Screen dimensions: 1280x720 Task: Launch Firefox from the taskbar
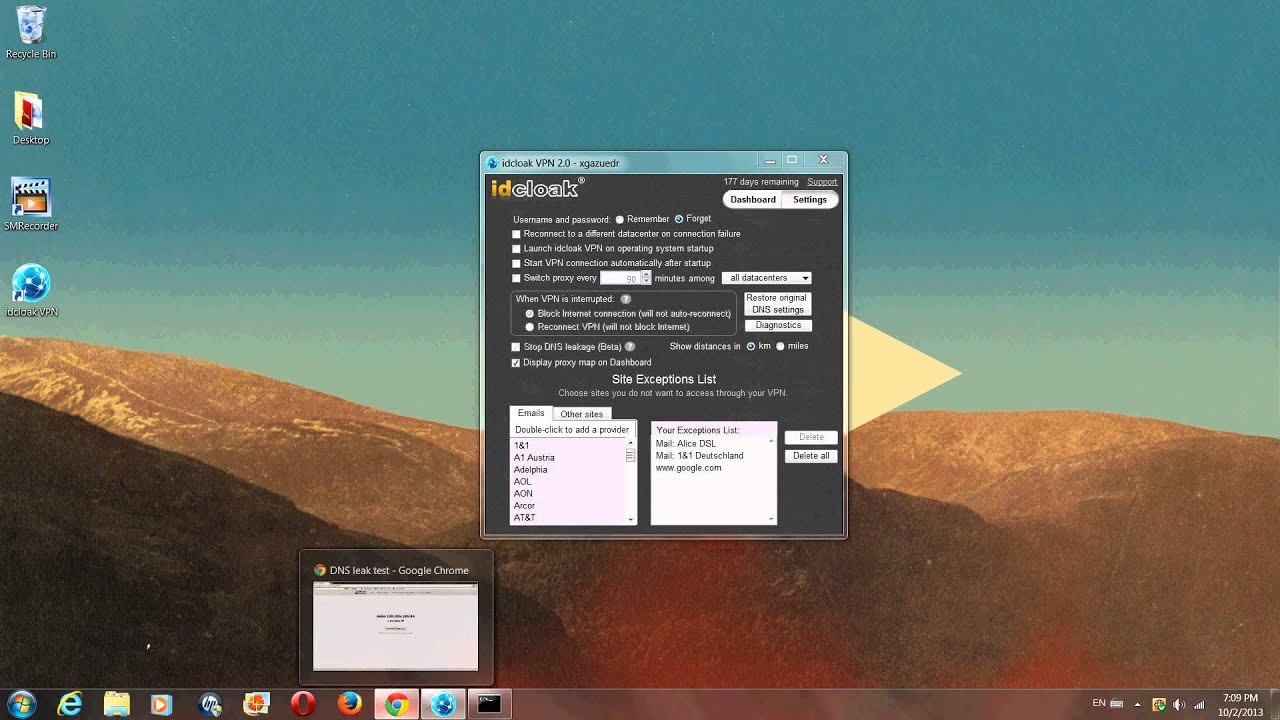[349, 704]
